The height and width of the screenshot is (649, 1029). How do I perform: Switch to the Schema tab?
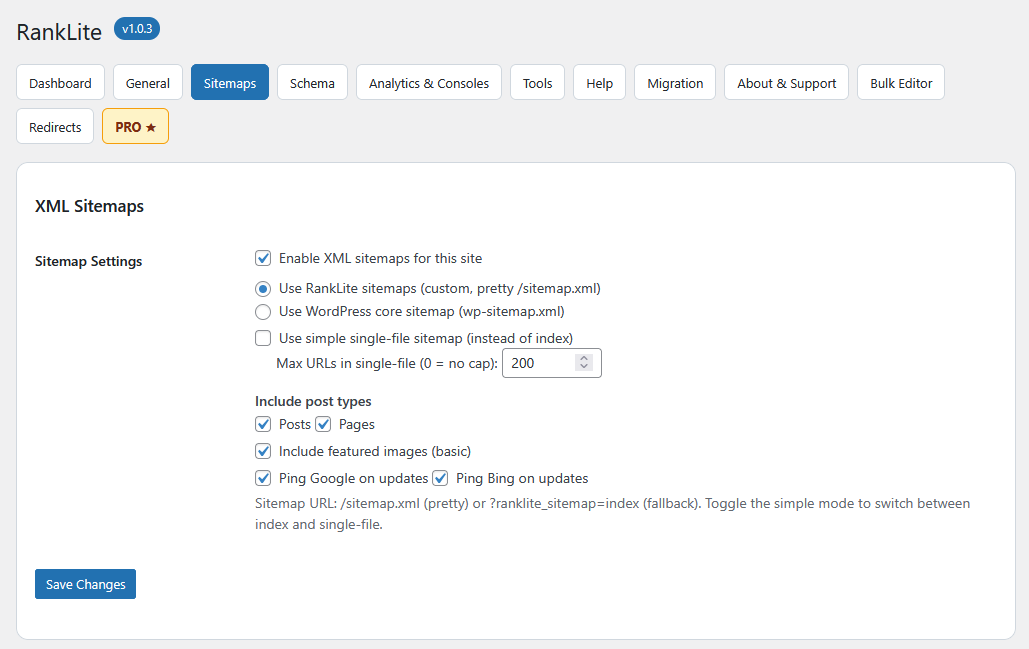click(311, 82)
